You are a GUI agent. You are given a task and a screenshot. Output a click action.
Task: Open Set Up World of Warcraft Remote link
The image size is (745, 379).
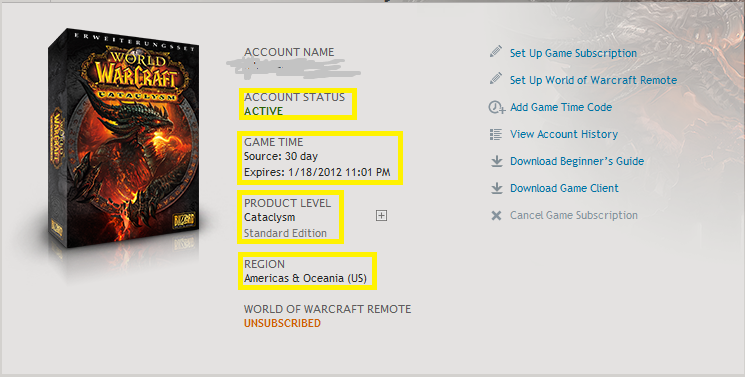pos(593,80)
